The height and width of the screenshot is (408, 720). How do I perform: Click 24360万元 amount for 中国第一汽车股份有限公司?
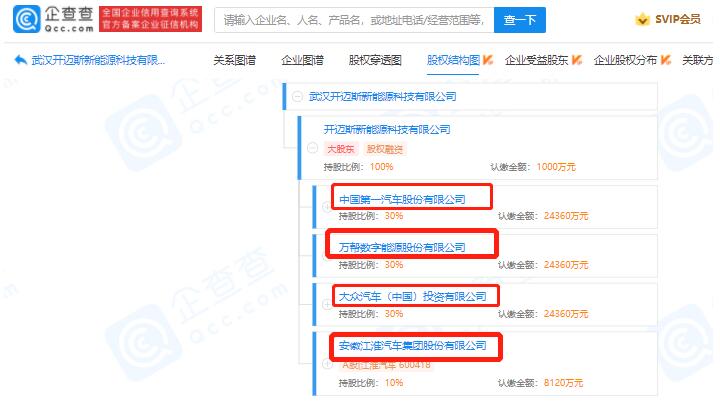pos(566,216)
